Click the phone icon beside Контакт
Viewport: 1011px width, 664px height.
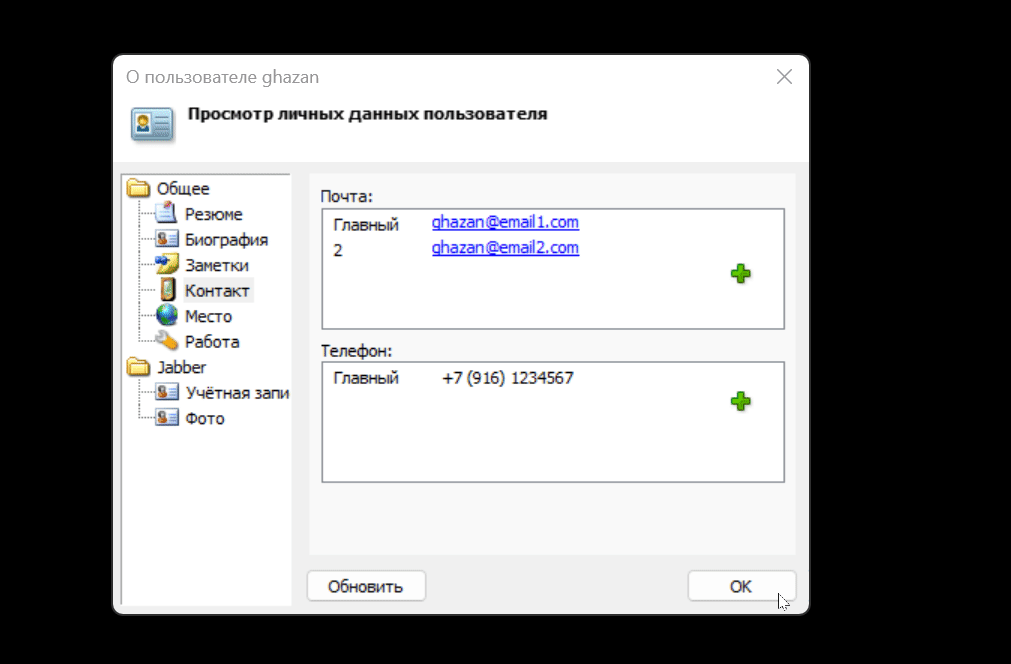tap(169, 290)
